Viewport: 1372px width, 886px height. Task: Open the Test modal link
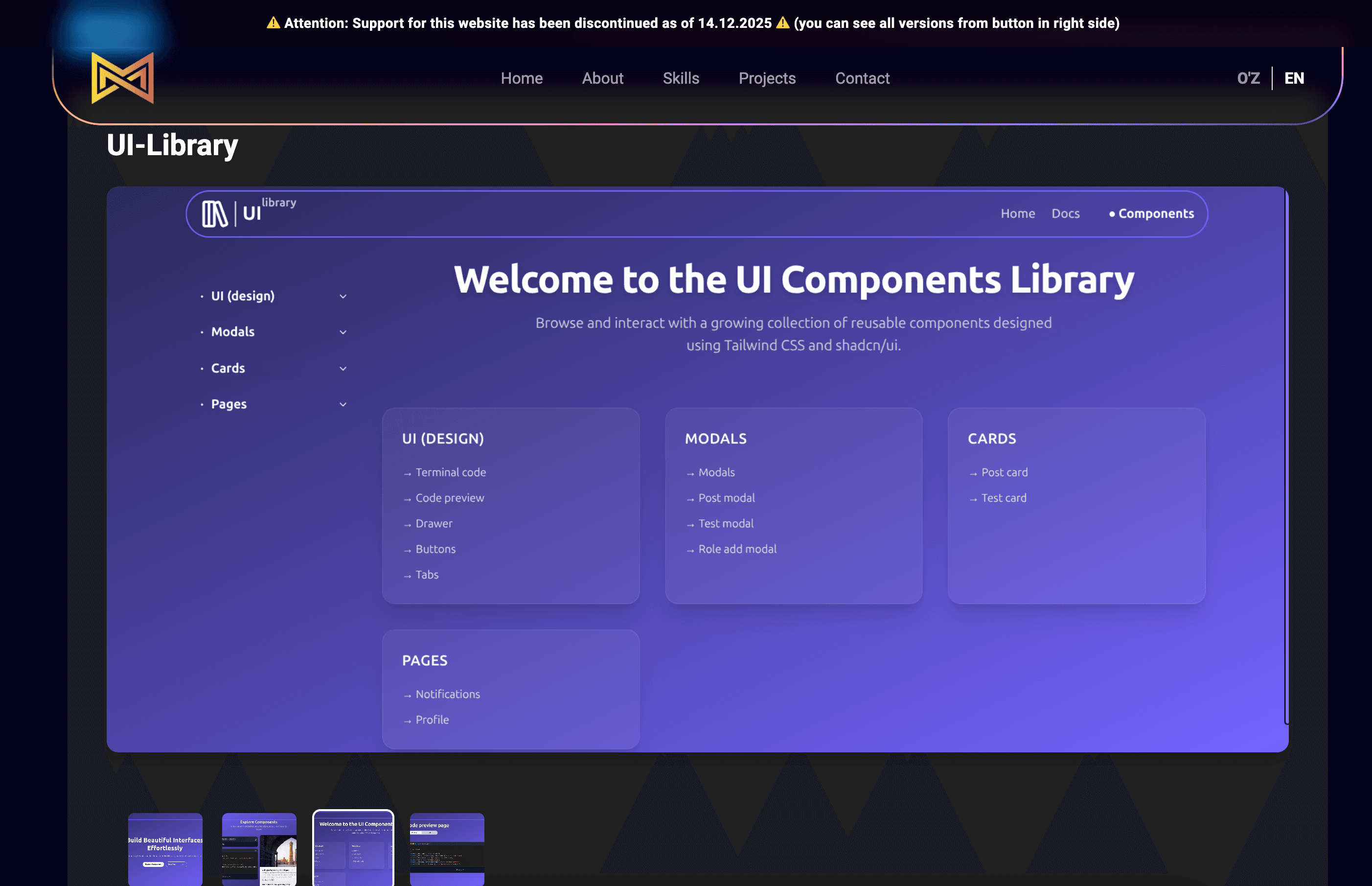[x=726, y=524]
